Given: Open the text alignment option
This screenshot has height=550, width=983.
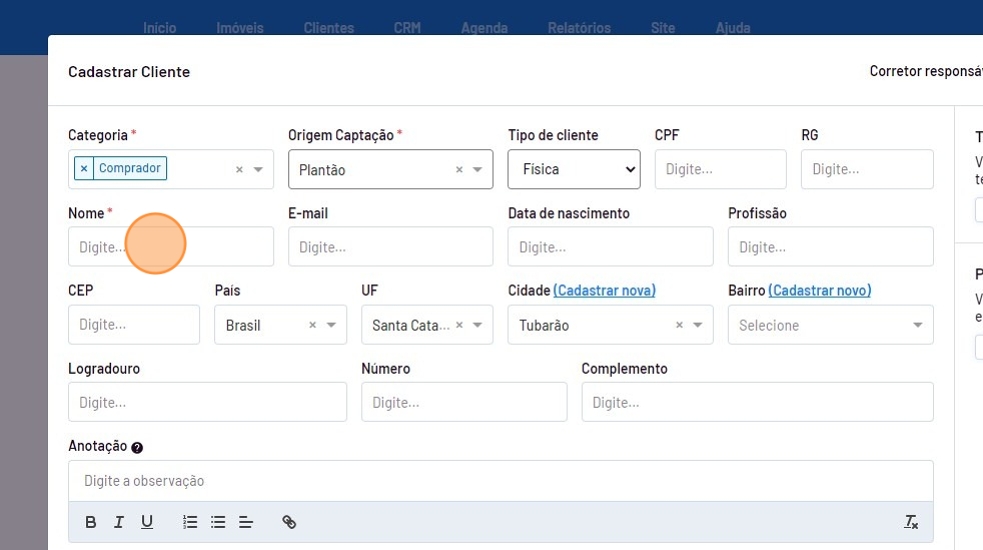Looking at the screenshot, I should [246, 522].
